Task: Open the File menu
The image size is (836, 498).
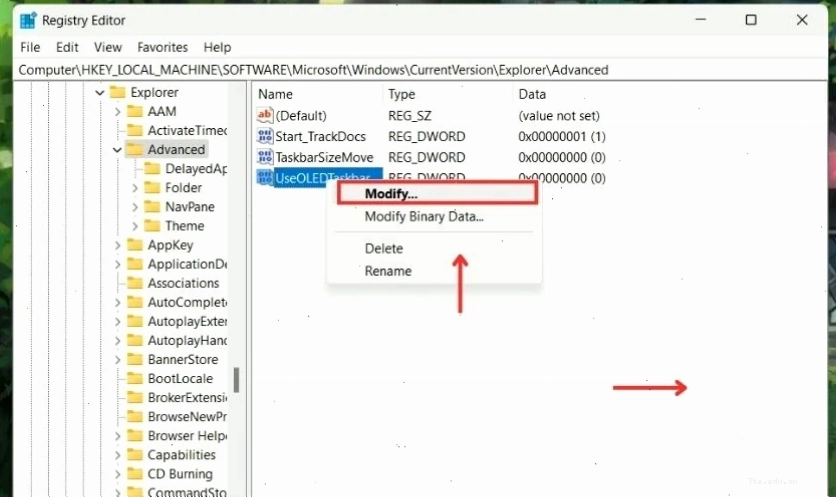Action: point(30,47)
